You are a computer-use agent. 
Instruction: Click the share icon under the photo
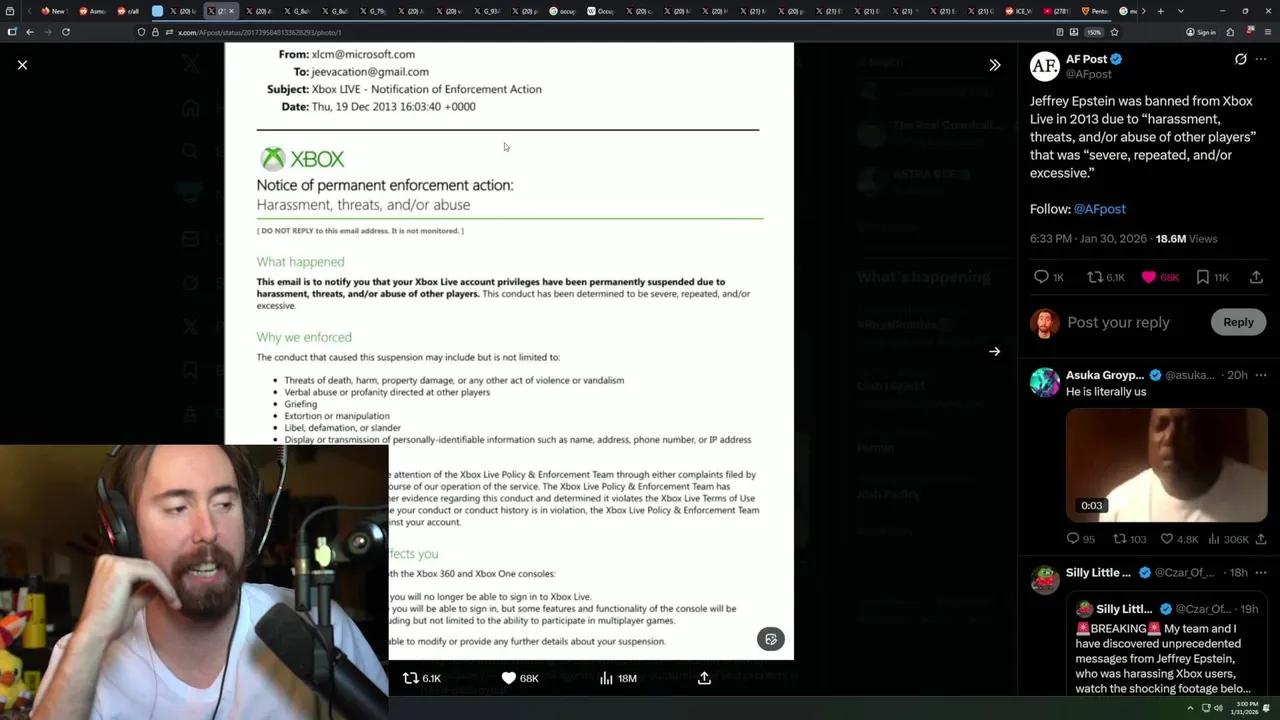(704, 678)
